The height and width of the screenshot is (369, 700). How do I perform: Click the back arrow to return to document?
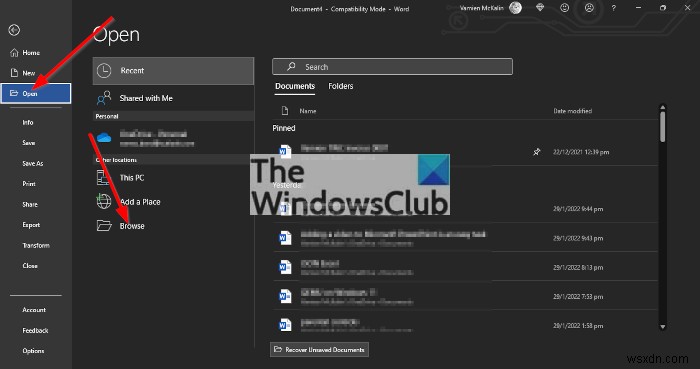pyautogui.click(x=14, y=30)
